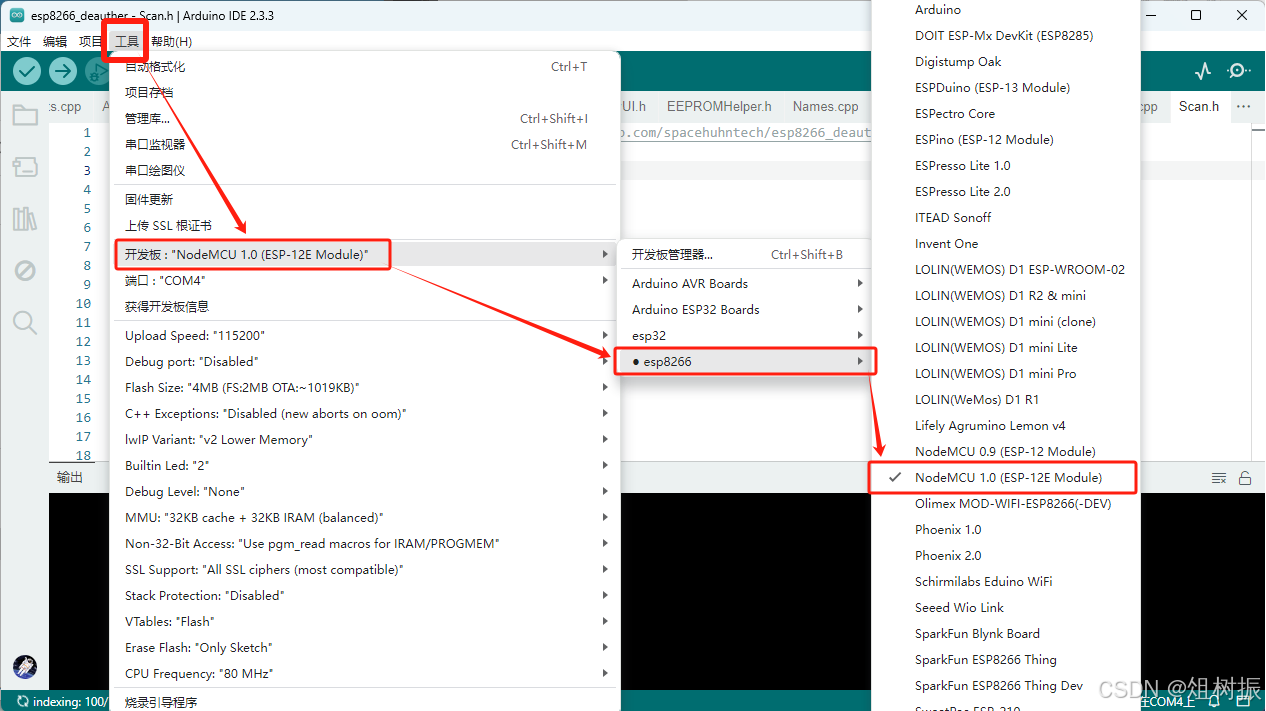
Task: Click the account avatar icon at bottom left
Action: [25, 667]
